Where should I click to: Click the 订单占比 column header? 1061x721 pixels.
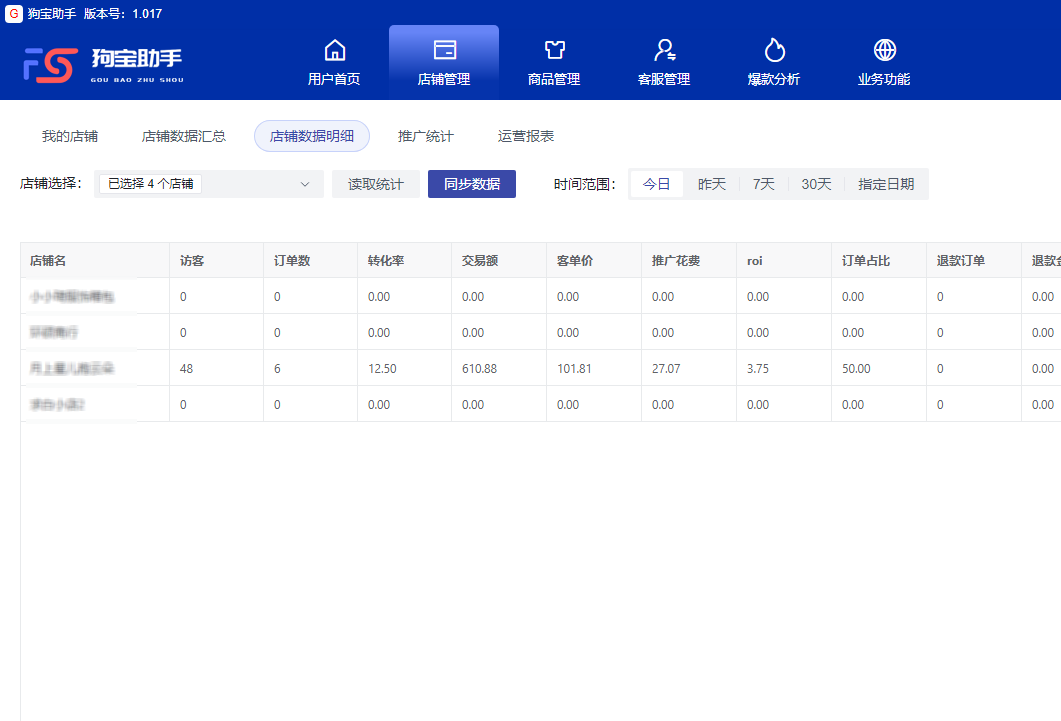[x=878, y=260]
